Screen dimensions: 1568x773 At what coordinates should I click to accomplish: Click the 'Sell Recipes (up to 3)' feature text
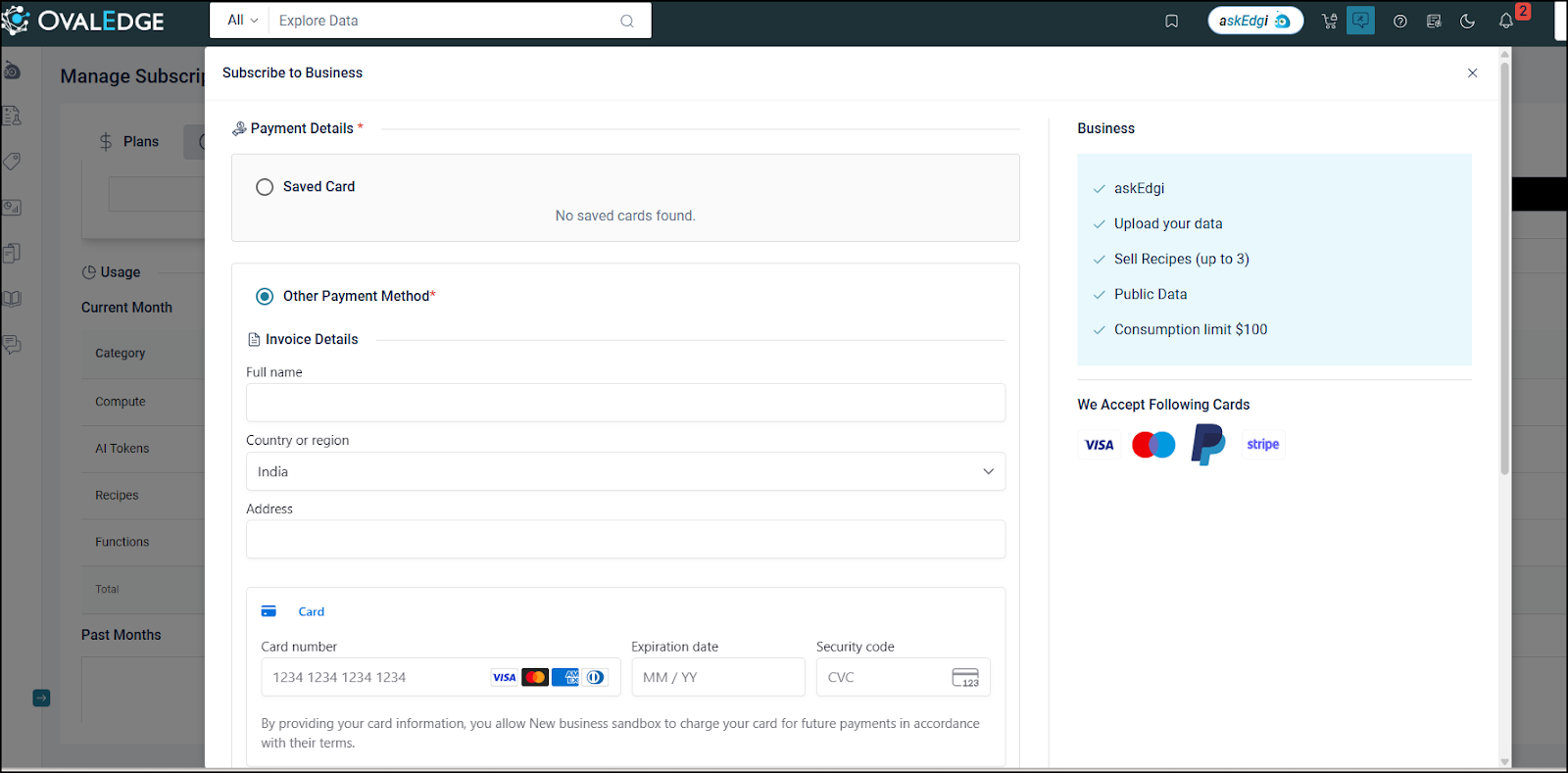(x=1182, y=259)
